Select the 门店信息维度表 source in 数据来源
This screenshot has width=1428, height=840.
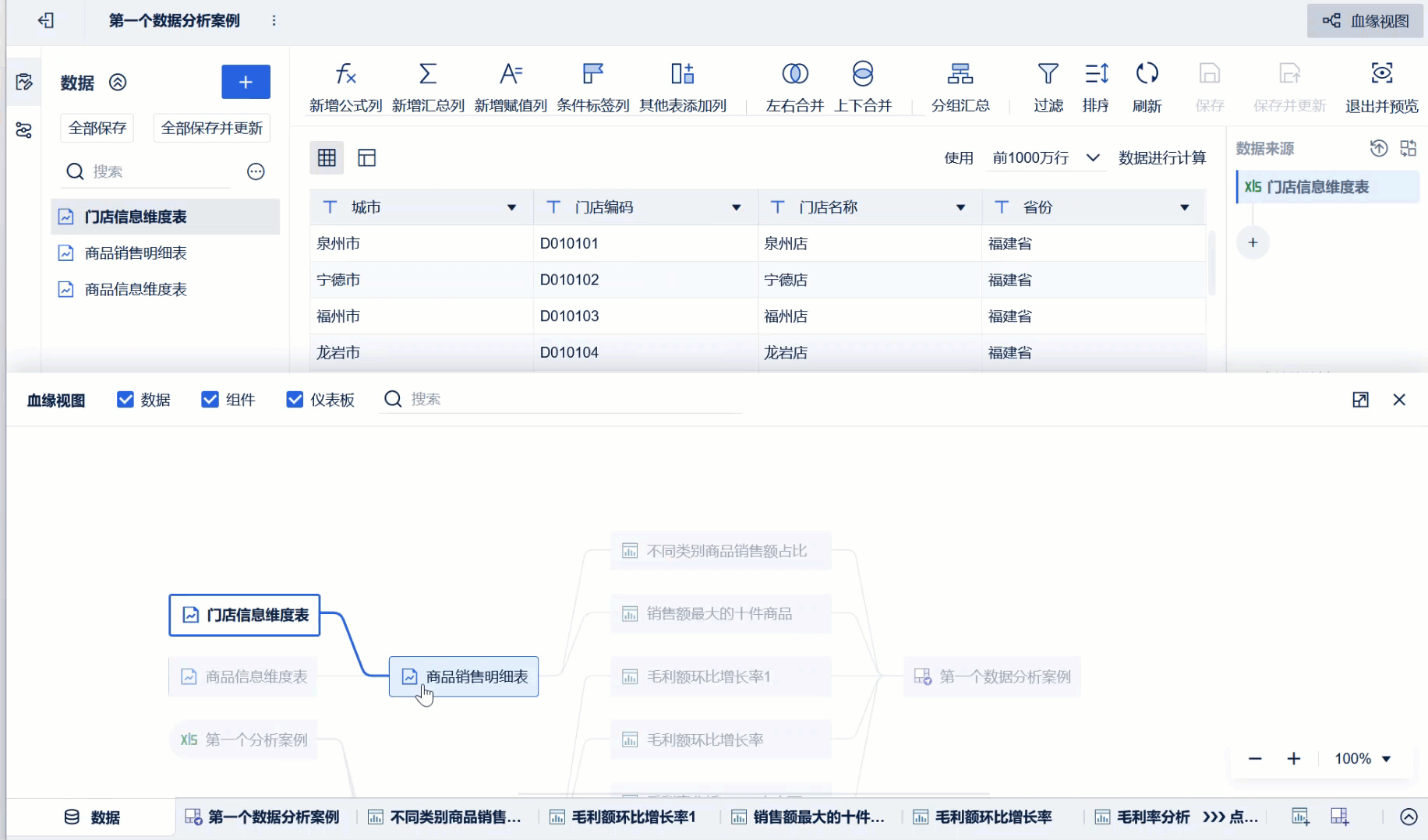[x=1327, y=187]
